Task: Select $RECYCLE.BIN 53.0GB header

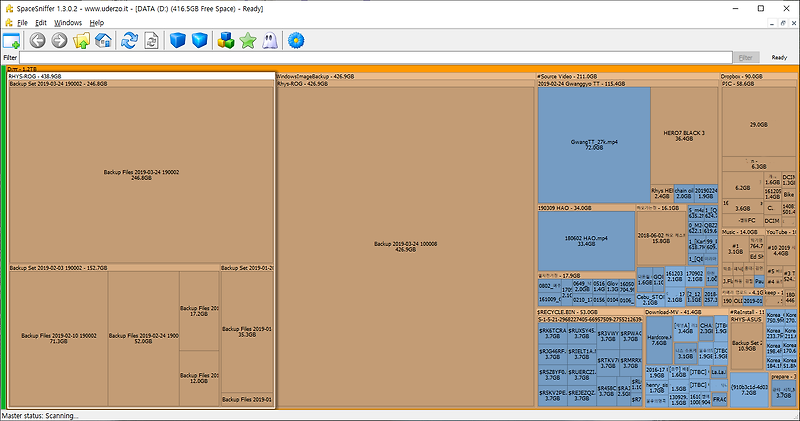Action: click(x=590, y=312)
